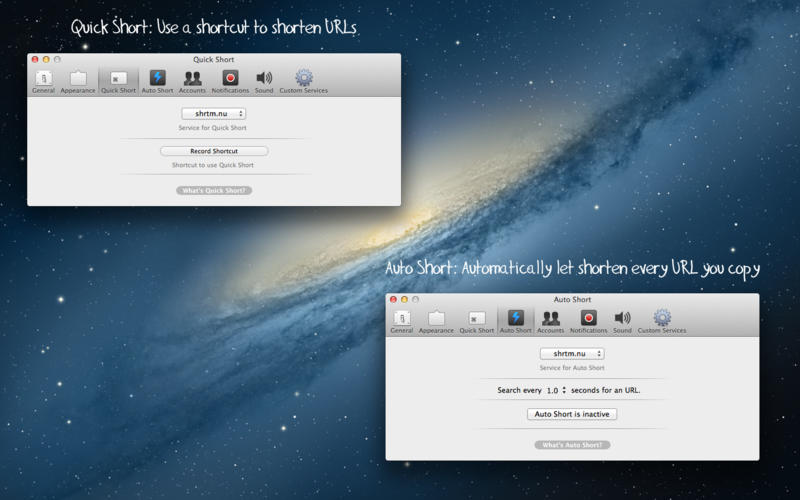
Task: Select Quick Short tab in Quick Short window
Action: [118, 82]
